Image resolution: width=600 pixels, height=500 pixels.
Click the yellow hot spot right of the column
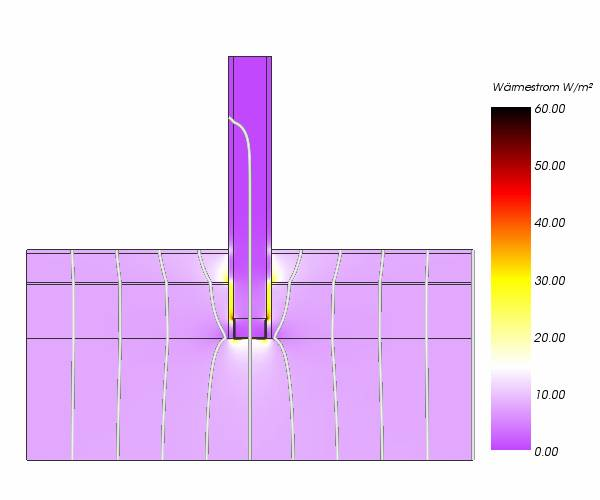click(271, 300)
